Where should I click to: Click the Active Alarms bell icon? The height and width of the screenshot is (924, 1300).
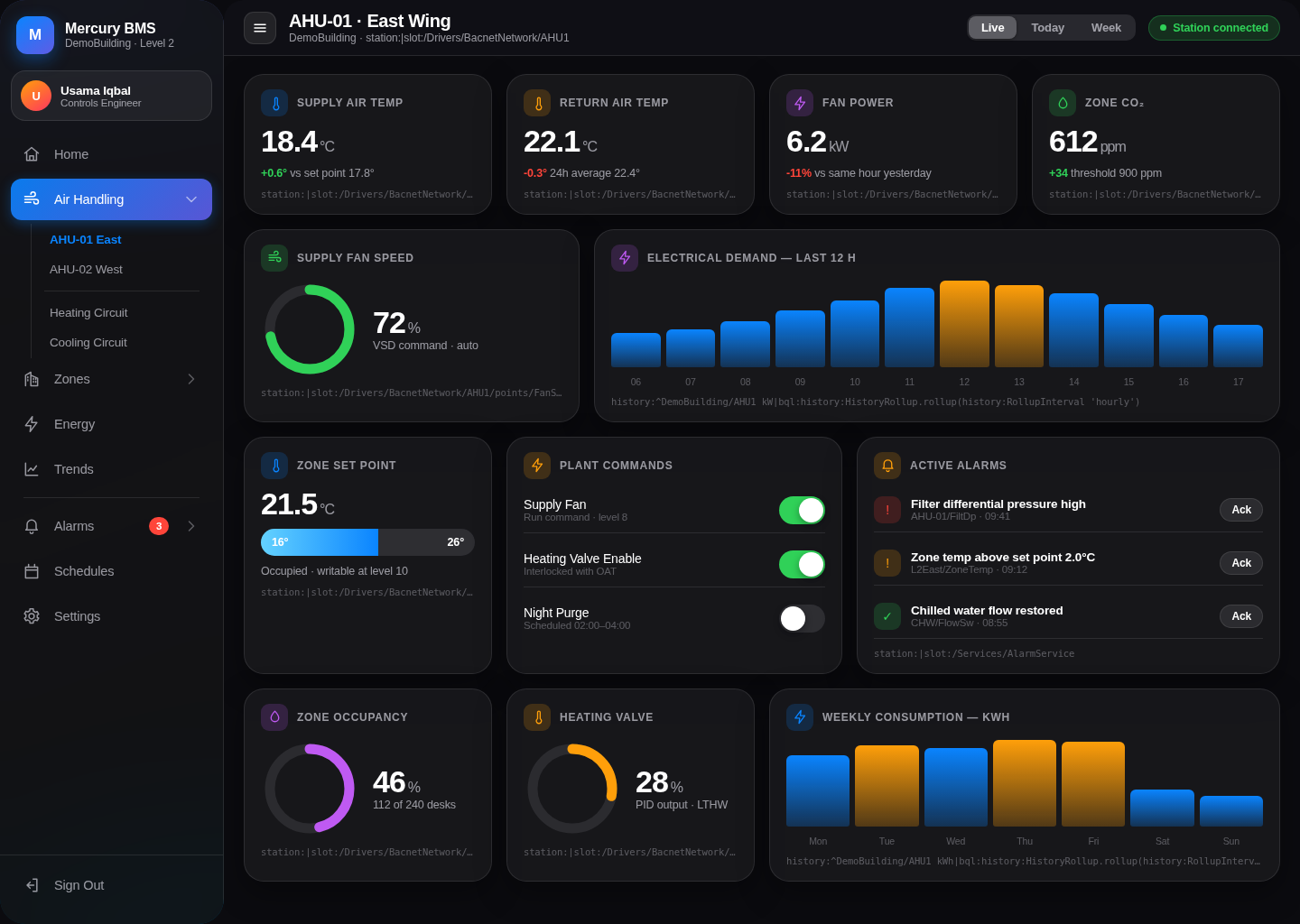click(887, 466)
